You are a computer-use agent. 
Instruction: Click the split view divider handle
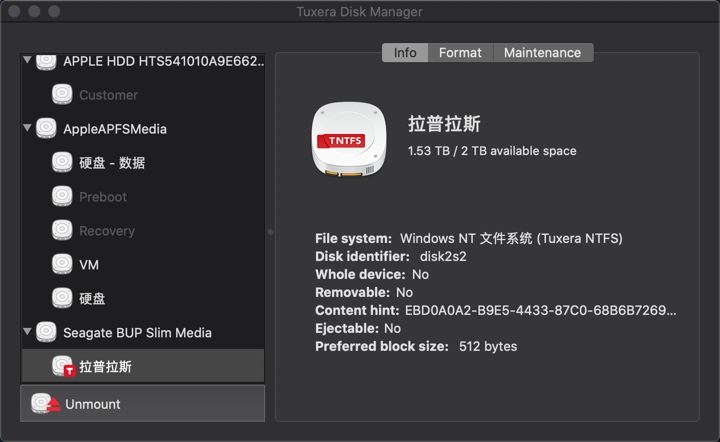click(x=270, y=232)
